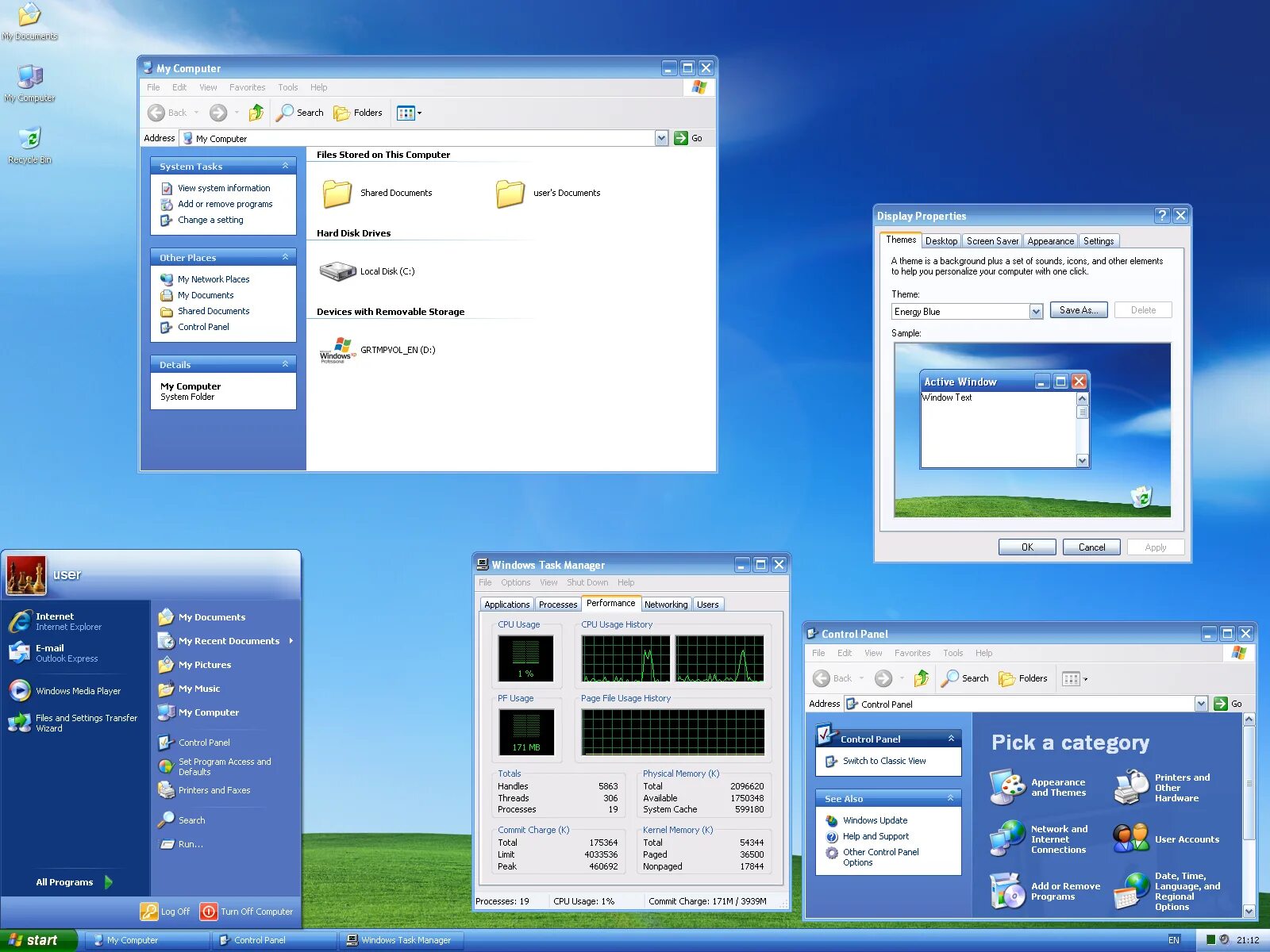
Task: Open Printers and Faxes in Start menu
Action: tap(204, 790)
